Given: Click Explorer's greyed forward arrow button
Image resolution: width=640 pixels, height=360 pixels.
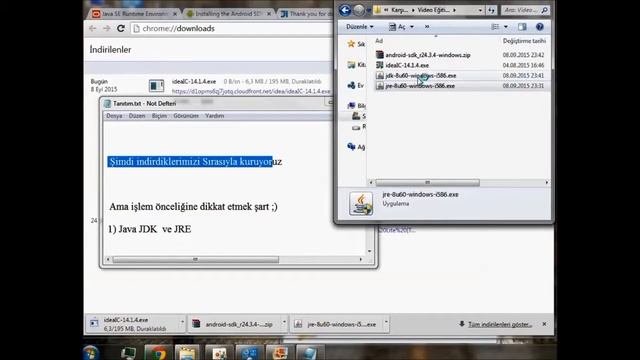Looking at the screenshot, I should [x=358, y=10].
